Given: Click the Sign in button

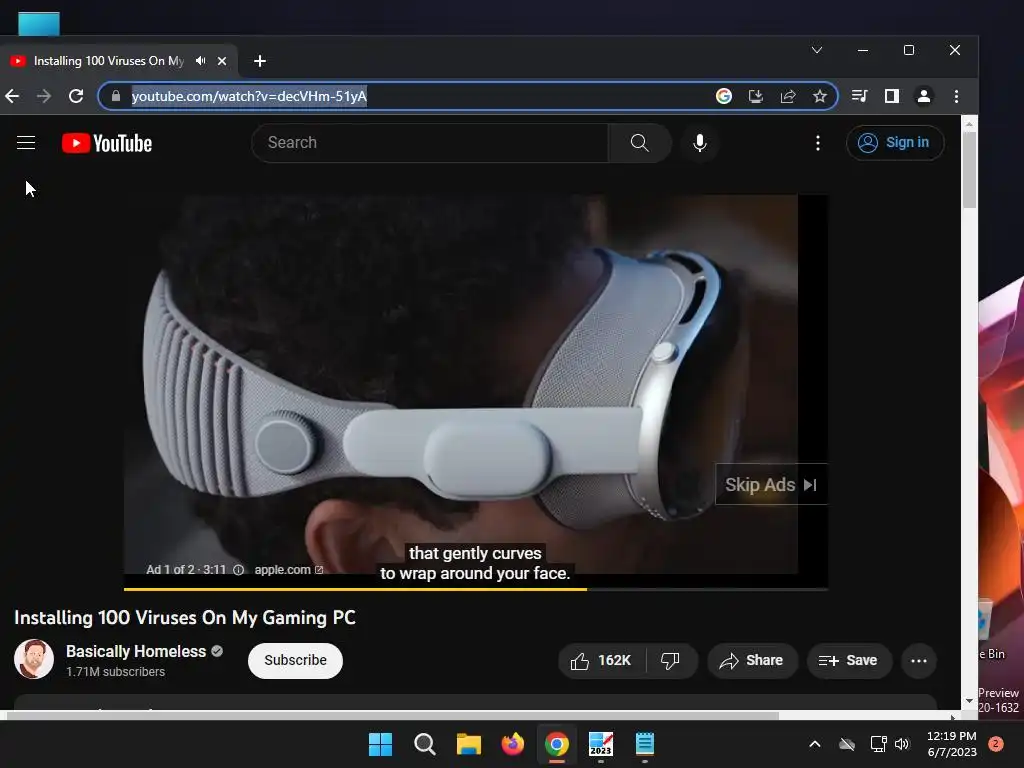Looking at the screenshot, I should point(895,142).
